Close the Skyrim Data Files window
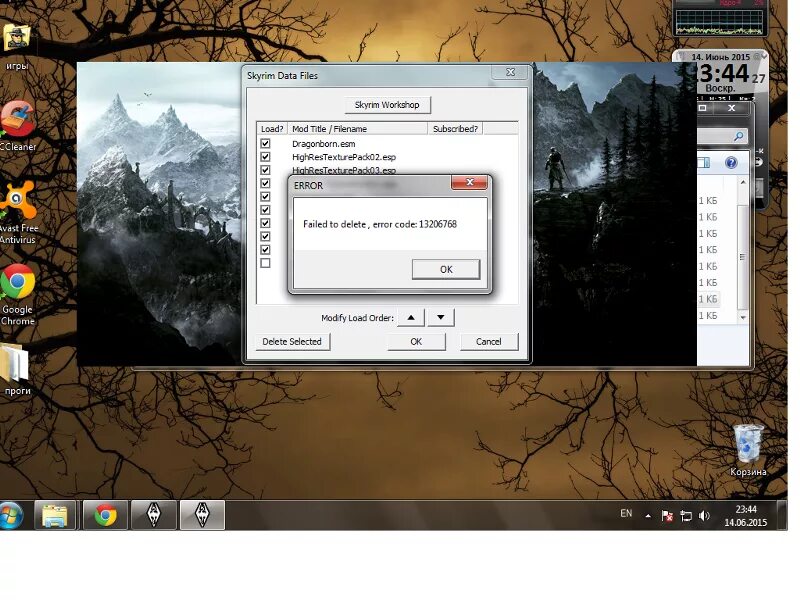Viewport: 800px width, 600px height. pyautogui.click(x=510, y=72)
